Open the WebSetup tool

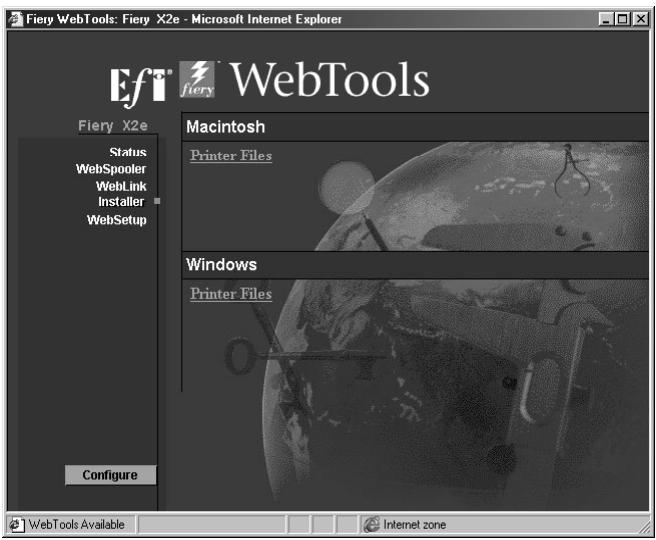pos(117,220)
